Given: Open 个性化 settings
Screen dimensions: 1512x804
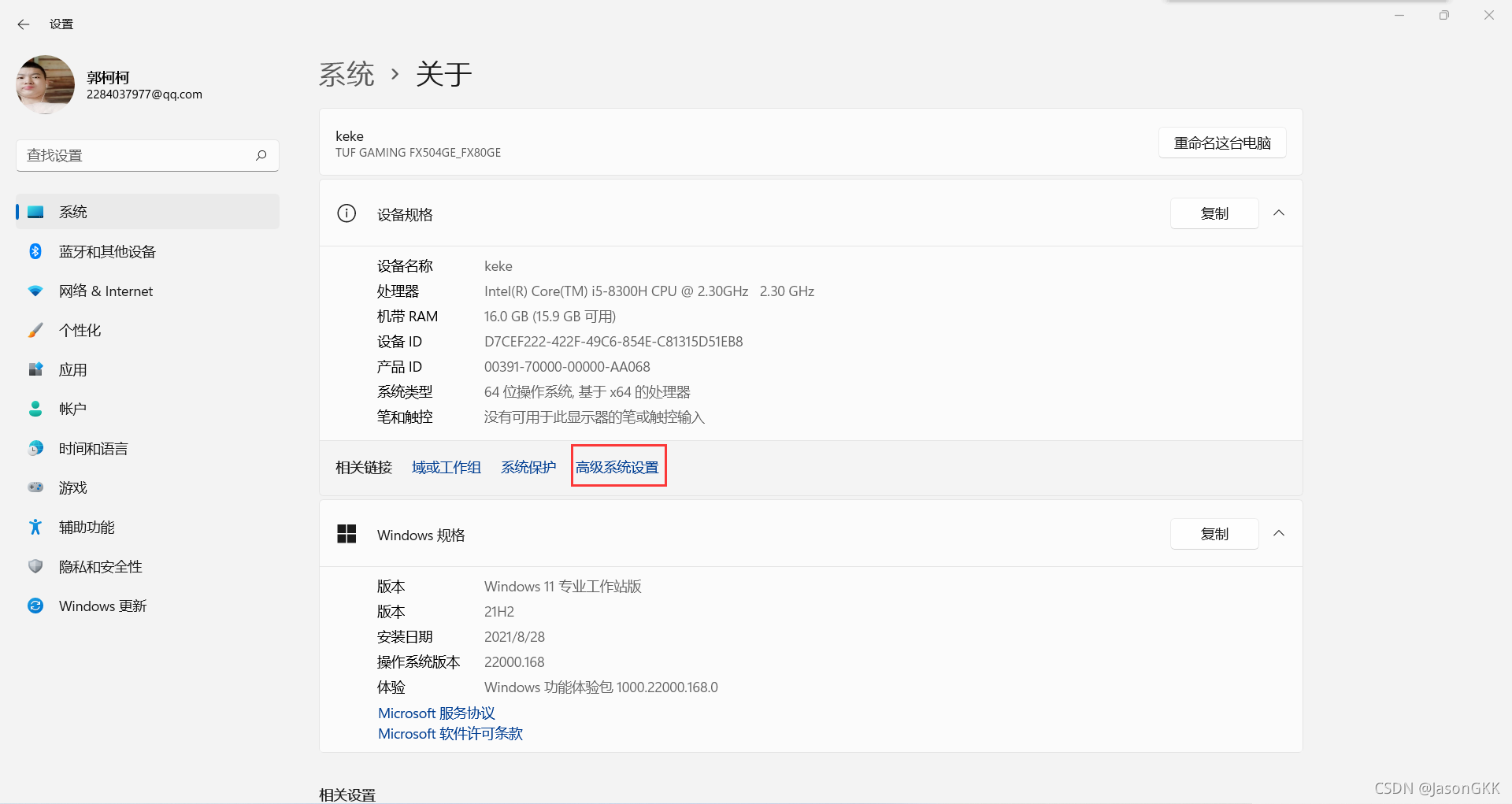Looking at the screenshot, I should [x=147, y=330].
